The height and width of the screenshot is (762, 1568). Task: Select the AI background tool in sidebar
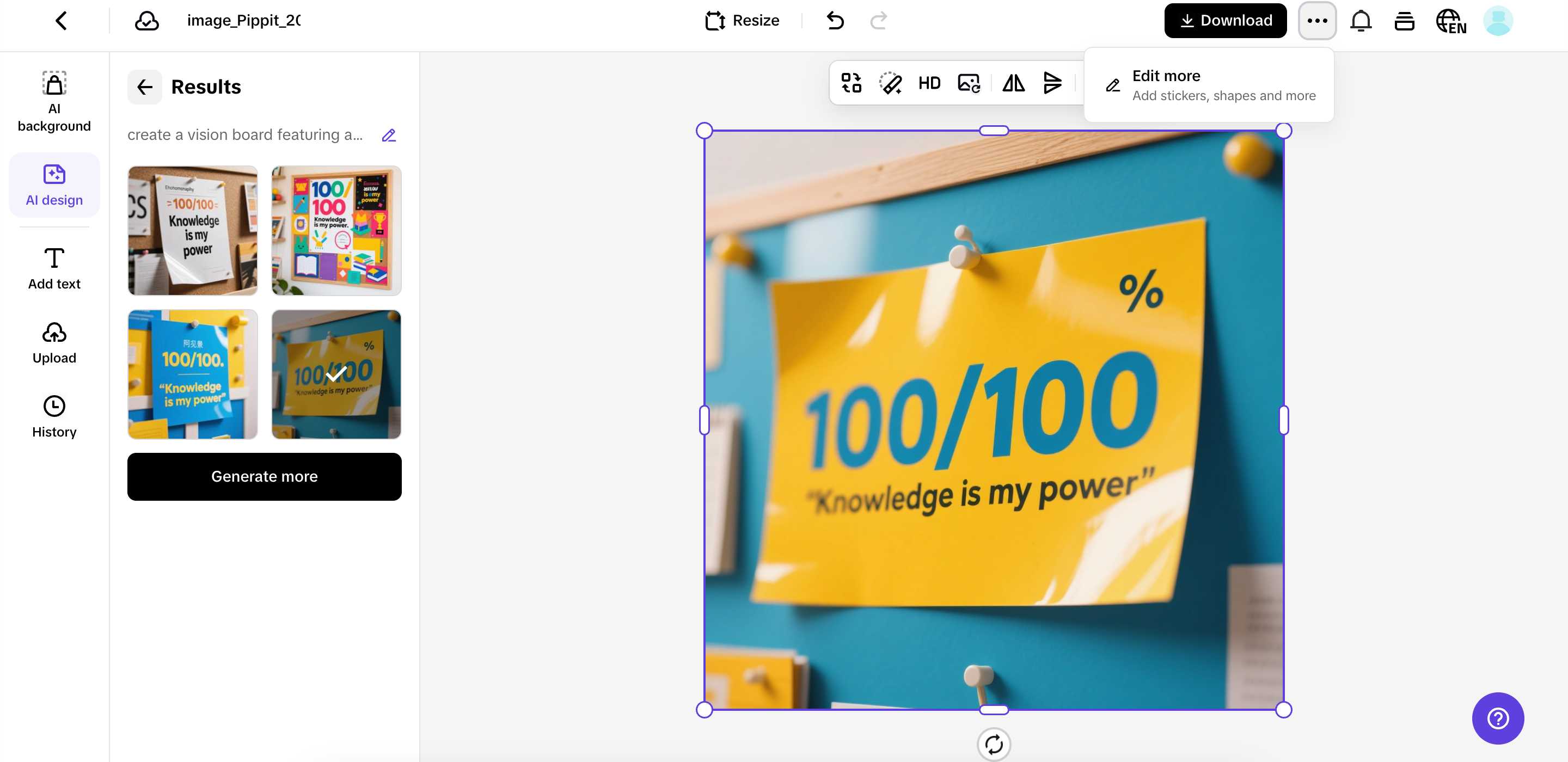click(x=53, y=101)
